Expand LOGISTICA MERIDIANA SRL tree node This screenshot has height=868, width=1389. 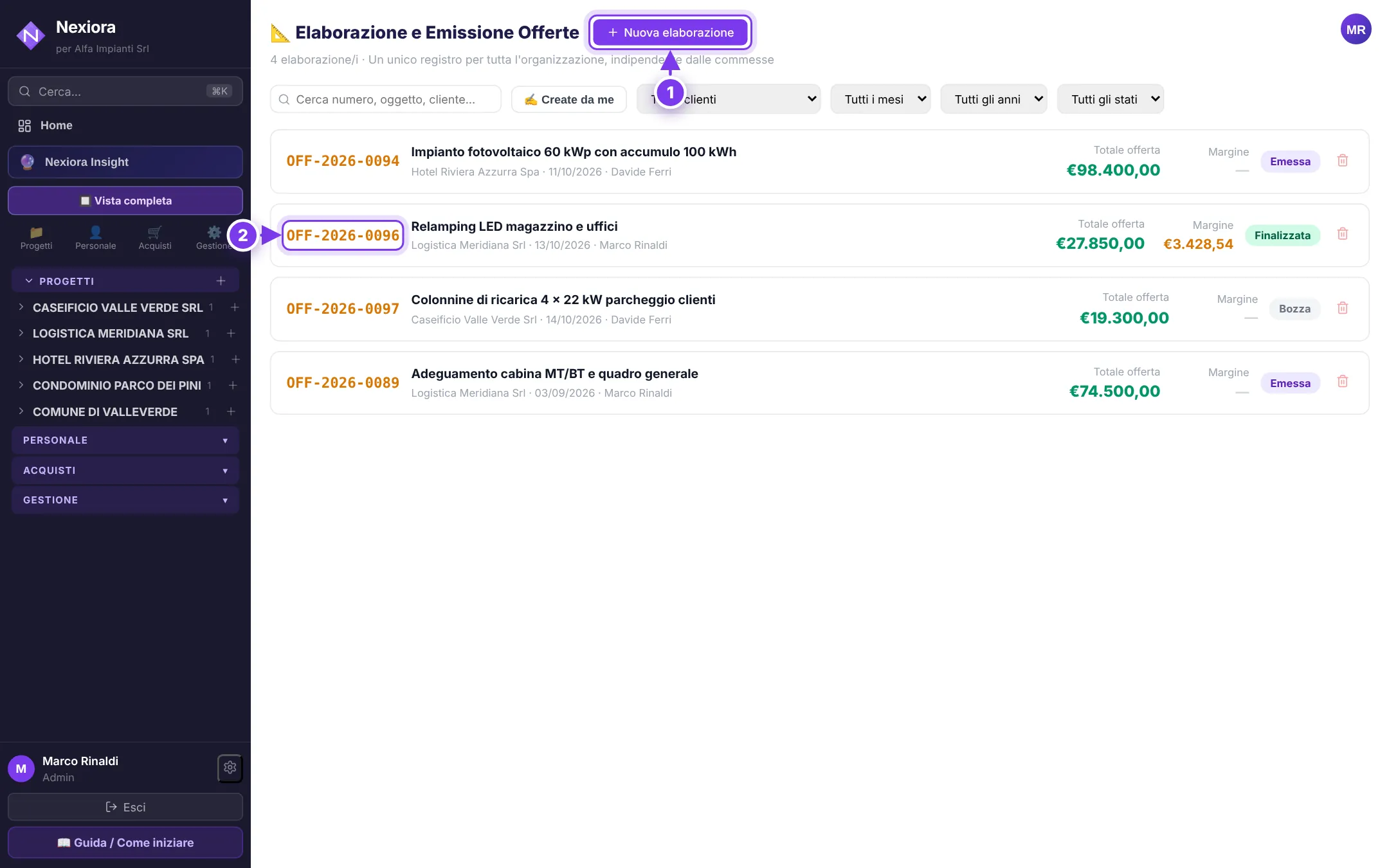click(21, 333)
